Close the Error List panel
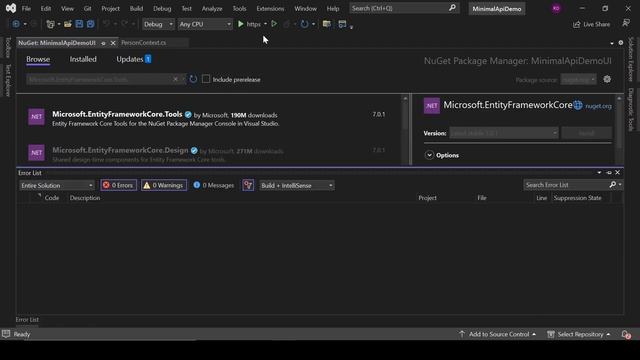The width and height of the screenshot is (640, 360). (x=618, y=173)
